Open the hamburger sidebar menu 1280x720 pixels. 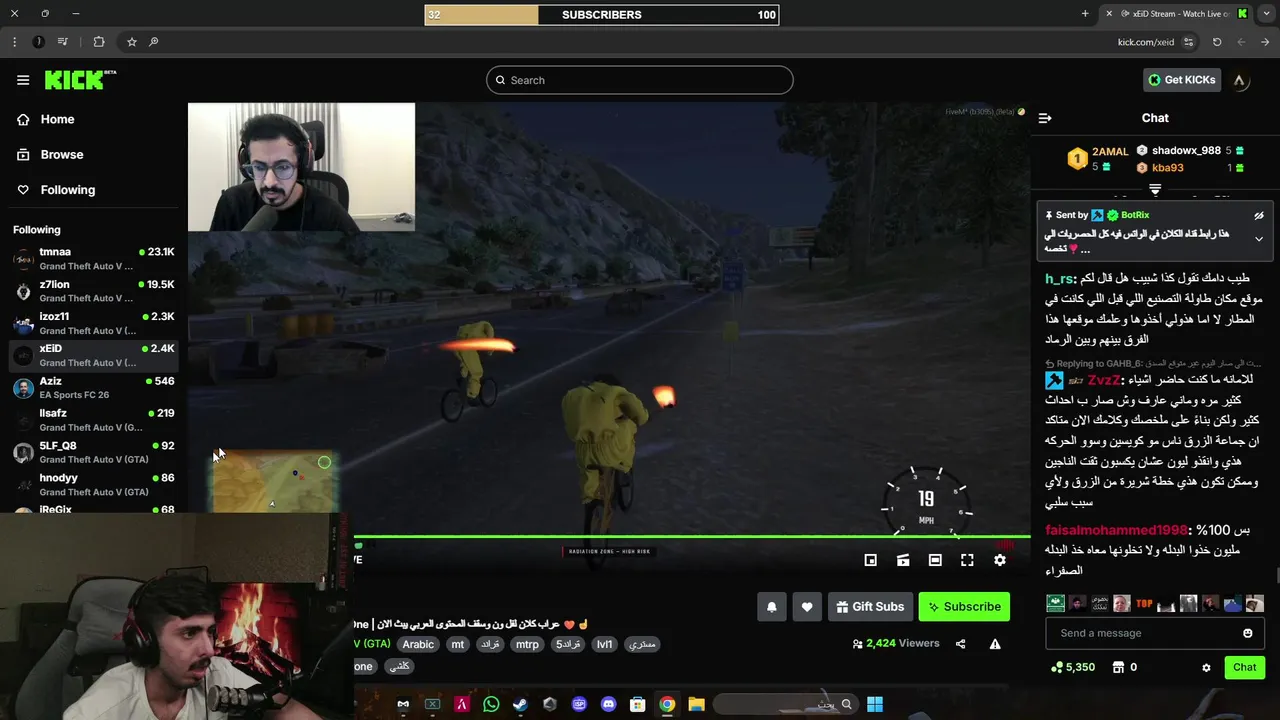[x=23, y=80]
